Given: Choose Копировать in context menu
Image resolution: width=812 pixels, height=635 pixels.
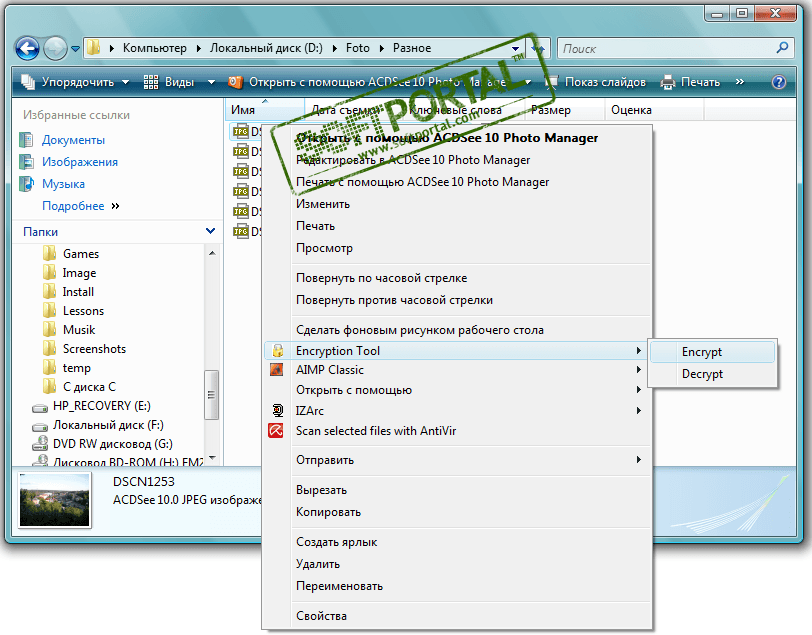Looking at the screenshot, I should coord(328,512).
